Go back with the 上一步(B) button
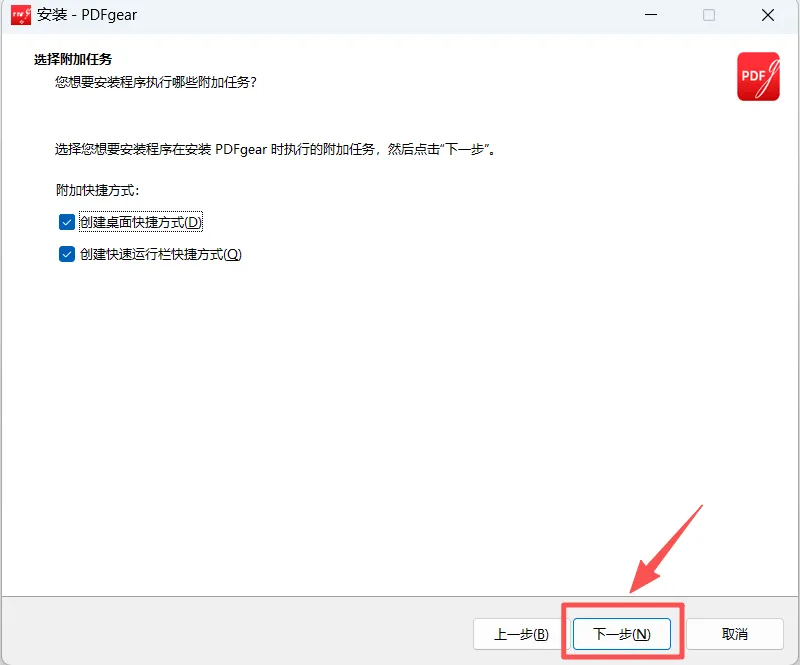The width and height of the screenshot is (800, 665). pyautogui.click(x=521, y=634)
